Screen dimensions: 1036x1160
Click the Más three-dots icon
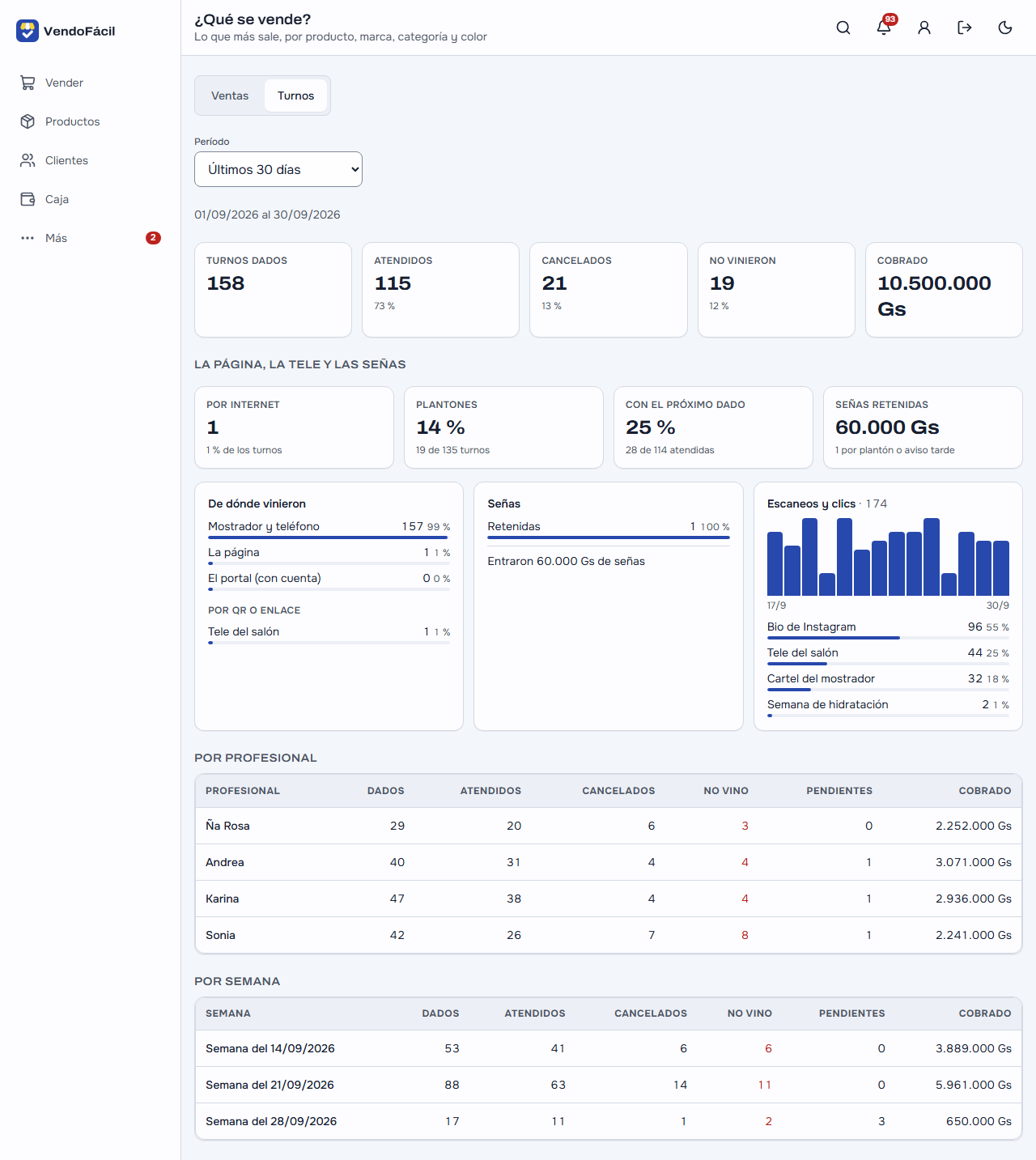(x=28, y=238)
